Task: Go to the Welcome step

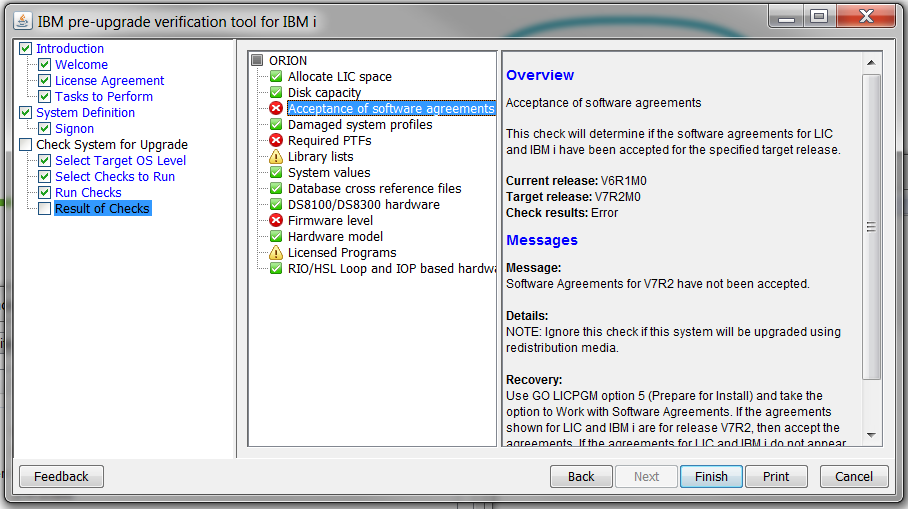Action: click(82, 65)
